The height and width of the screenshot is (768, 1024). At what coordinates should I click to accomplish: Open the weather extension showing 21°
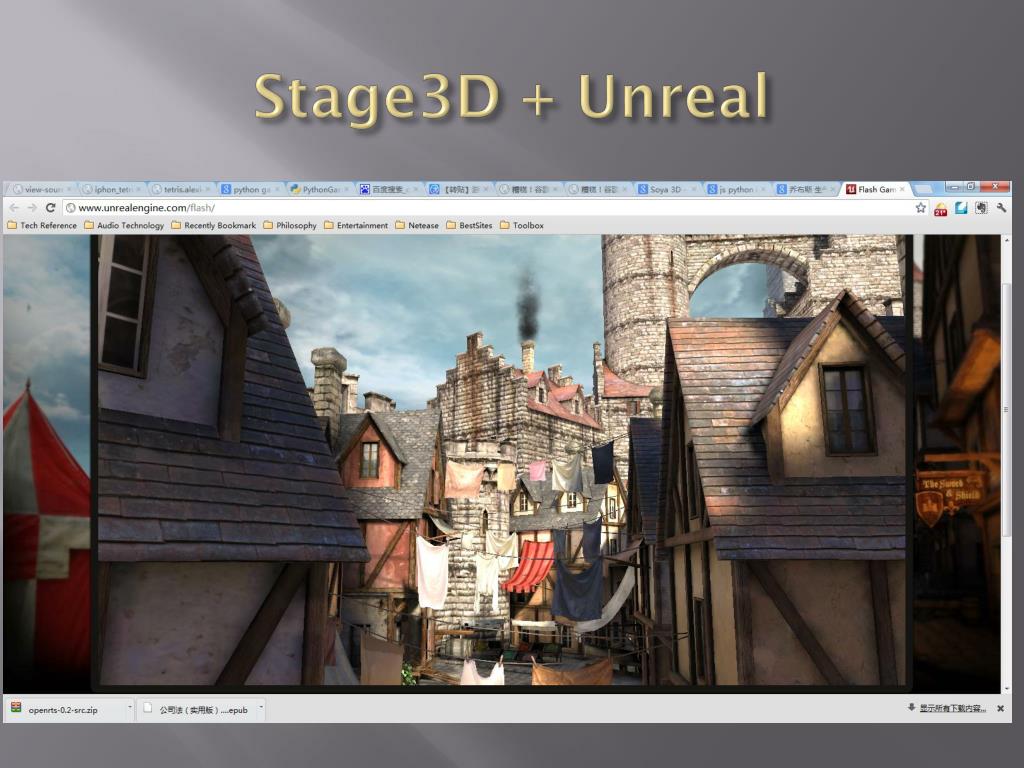pyautogui.click(x=940, y=209)
